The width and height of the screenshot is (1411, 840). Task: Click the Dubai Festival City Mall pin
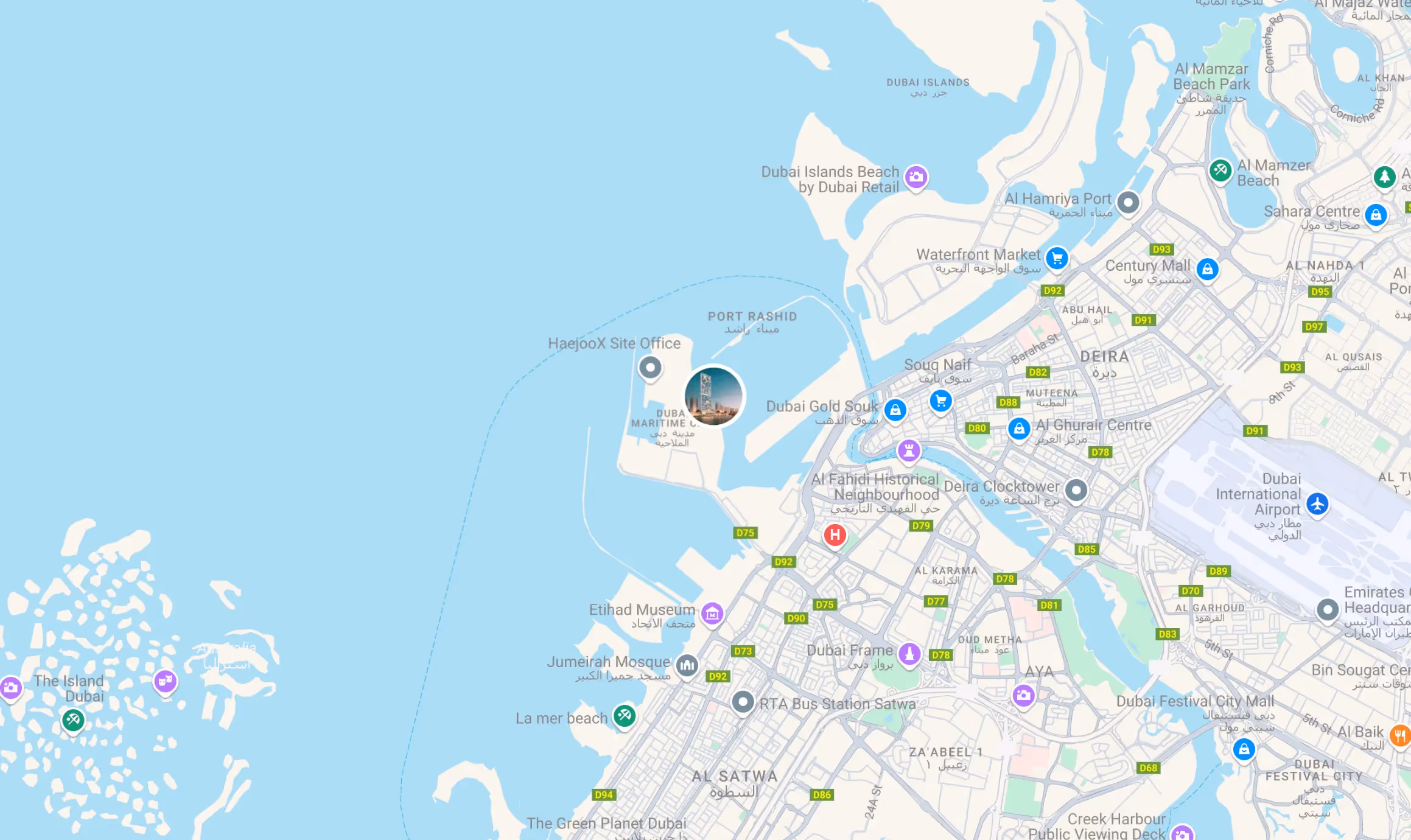click(1244, 749)
